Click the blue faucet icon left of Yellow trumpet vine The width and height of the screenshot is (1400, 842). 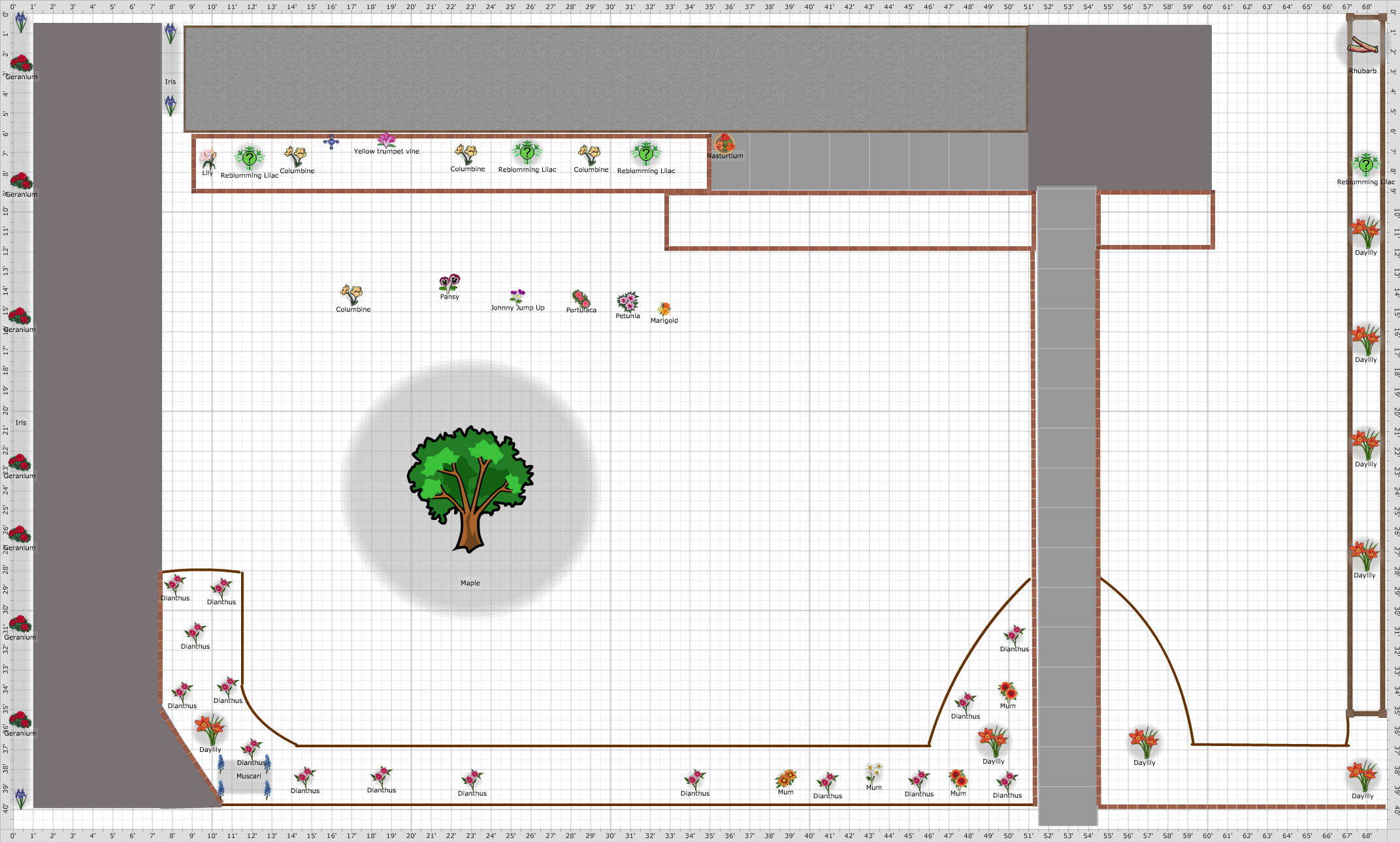331,141
